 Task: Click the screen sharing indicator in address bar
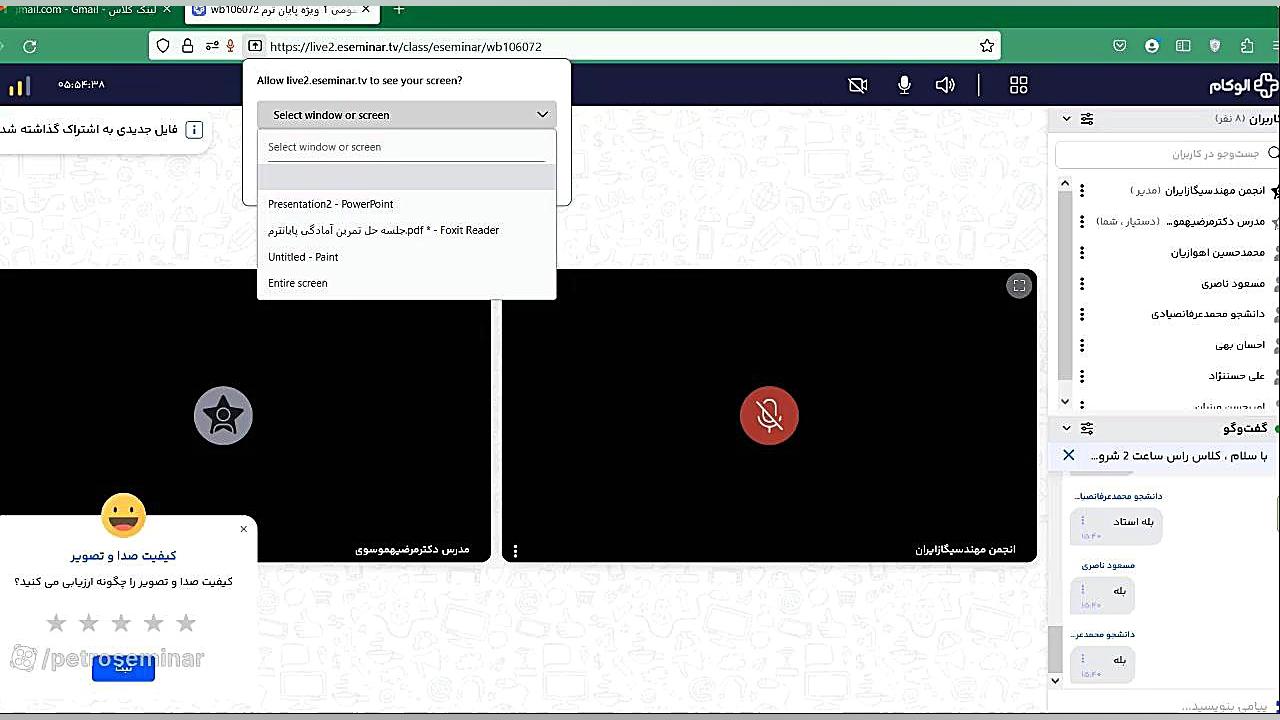[254, 46]
